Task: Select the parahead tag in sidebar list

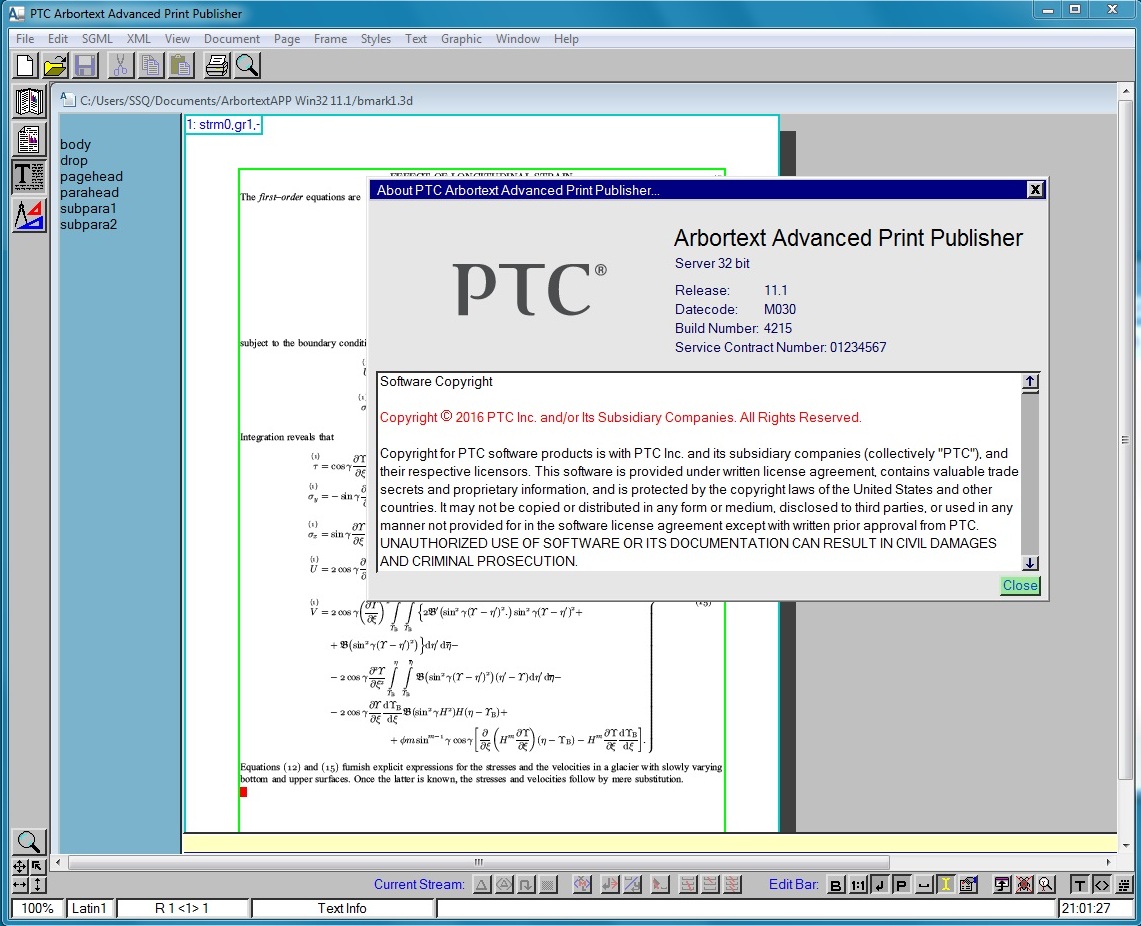Action: 90,192
